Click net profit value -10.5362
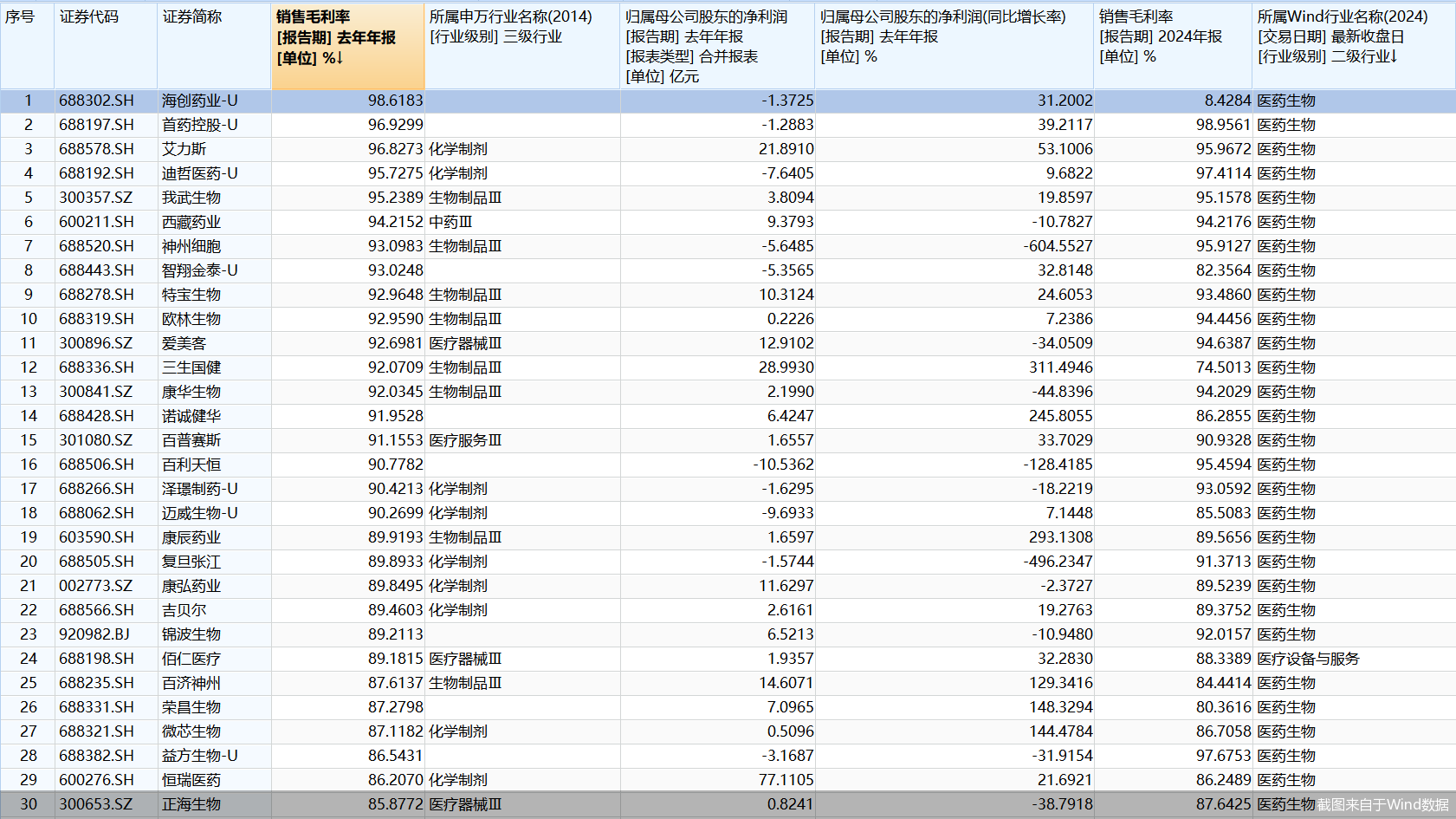Image resolution: width=1456 pixels, height=819 pixels. [x=783, y=465]
